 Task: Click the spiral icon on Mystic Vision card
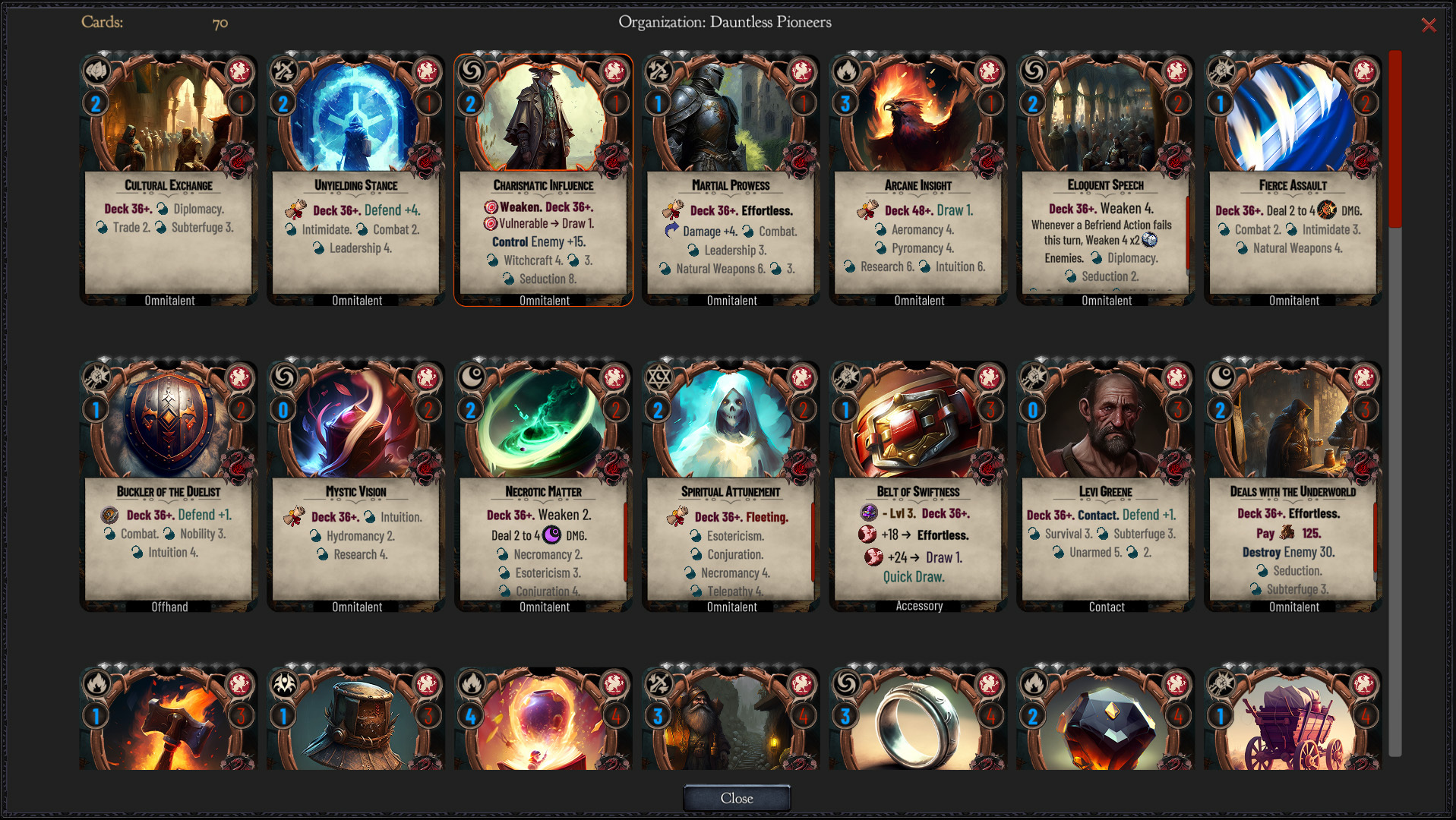(284, 377)
